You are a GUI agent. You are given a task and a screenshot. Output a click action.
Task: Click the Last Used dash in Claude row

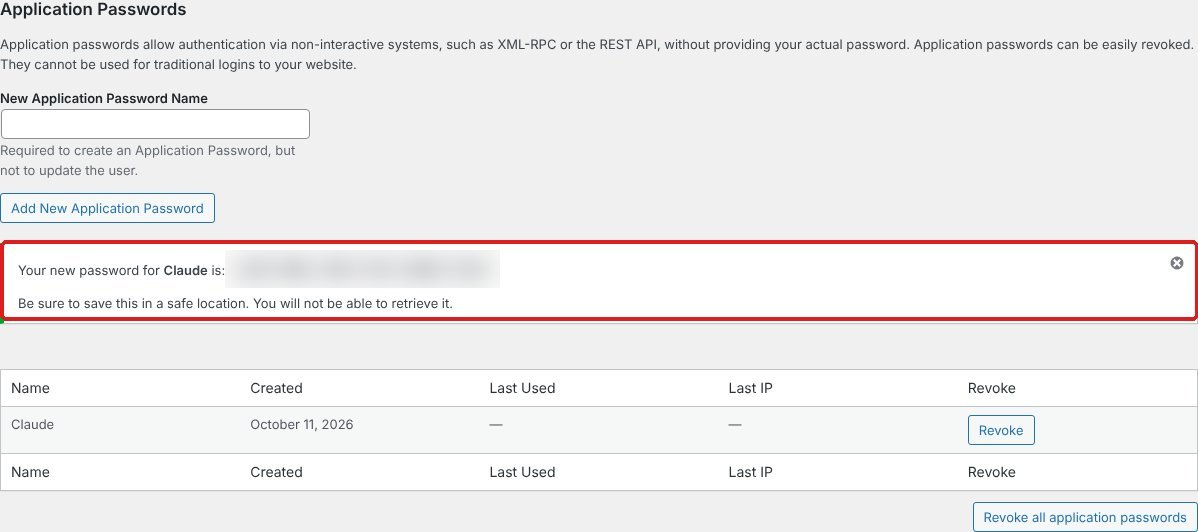pyautogui.click(x=496, y=424)
